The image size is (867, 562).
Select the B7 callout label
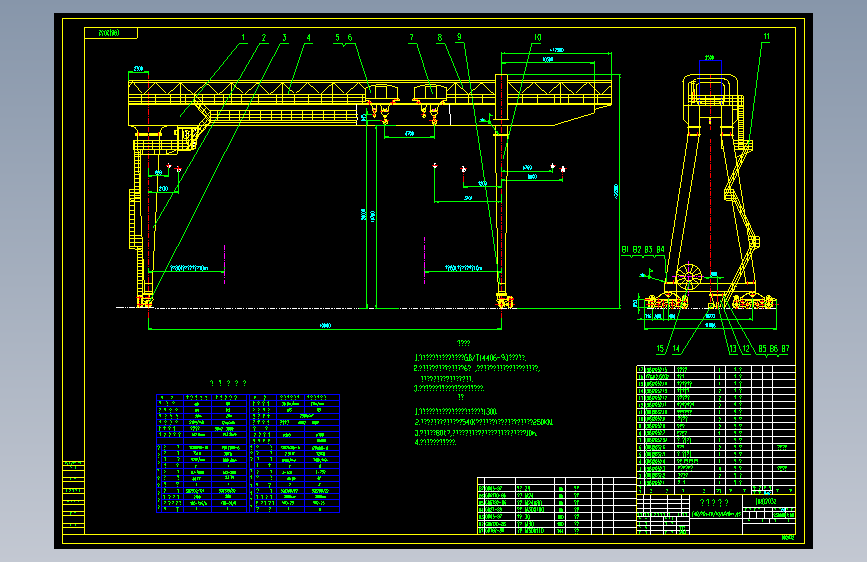click(785, 348)
